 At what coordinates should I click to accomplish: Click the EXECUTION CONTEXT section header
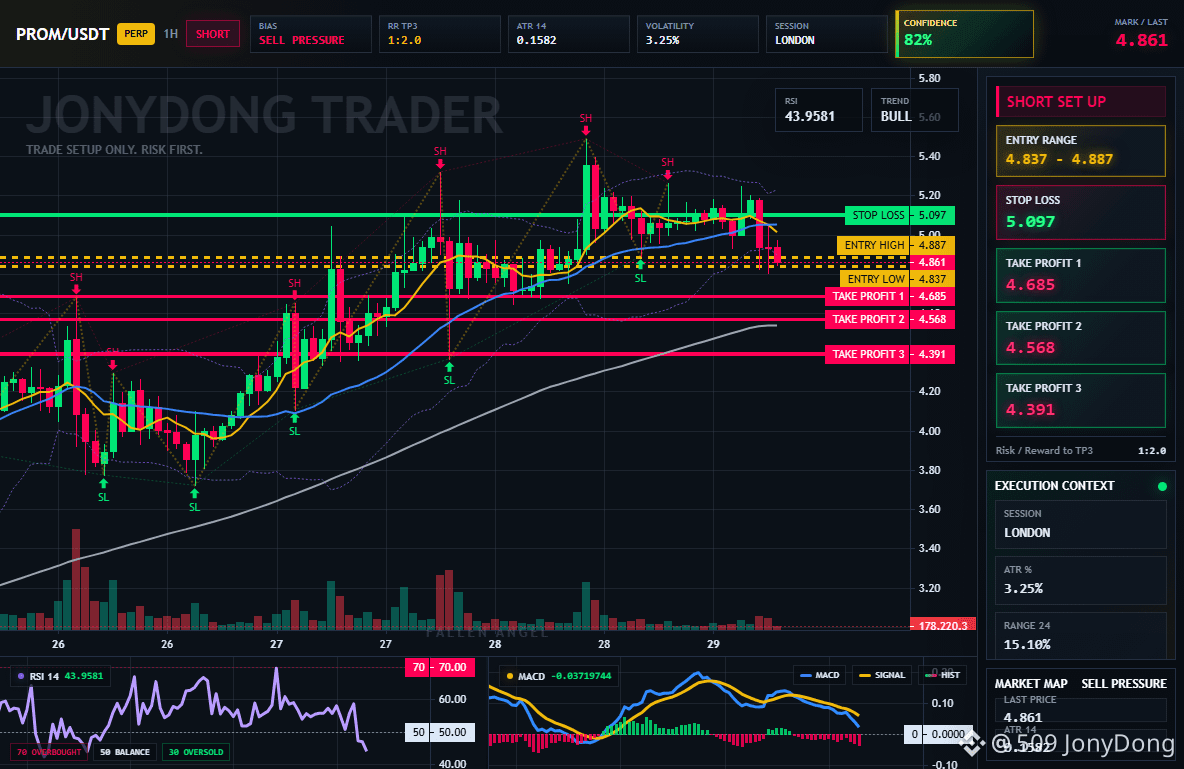coord(1054,486)
